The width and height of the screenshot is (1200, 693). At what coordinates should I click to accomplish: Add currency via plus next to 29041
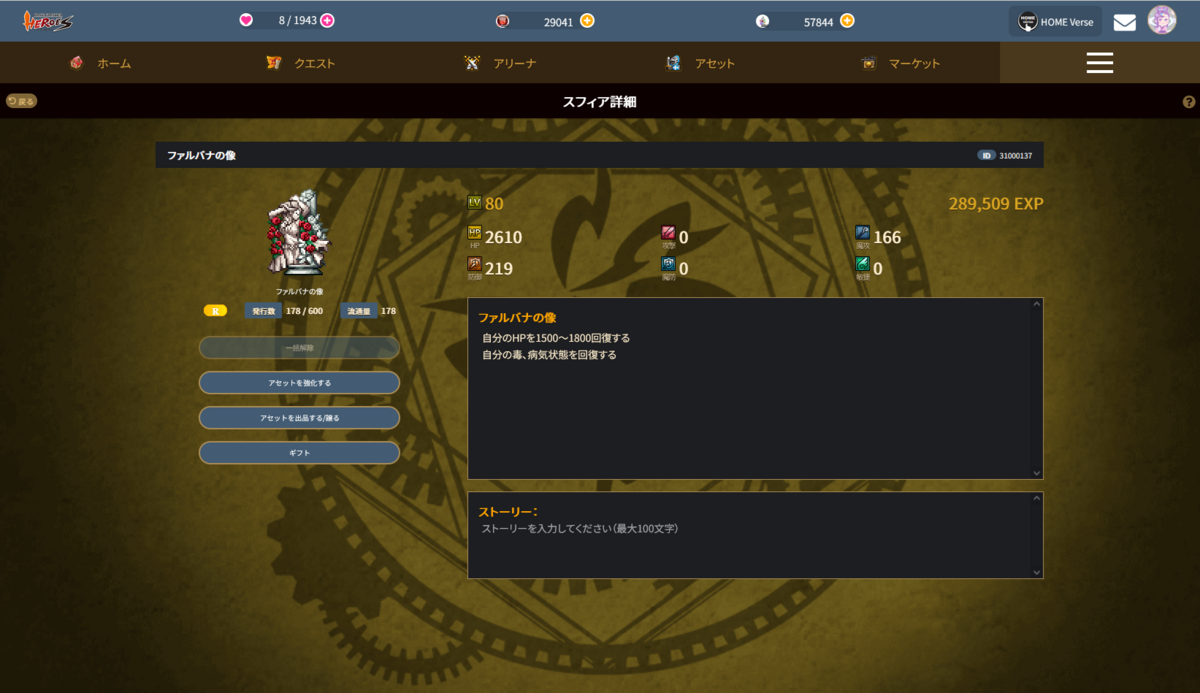pos(587,20)
